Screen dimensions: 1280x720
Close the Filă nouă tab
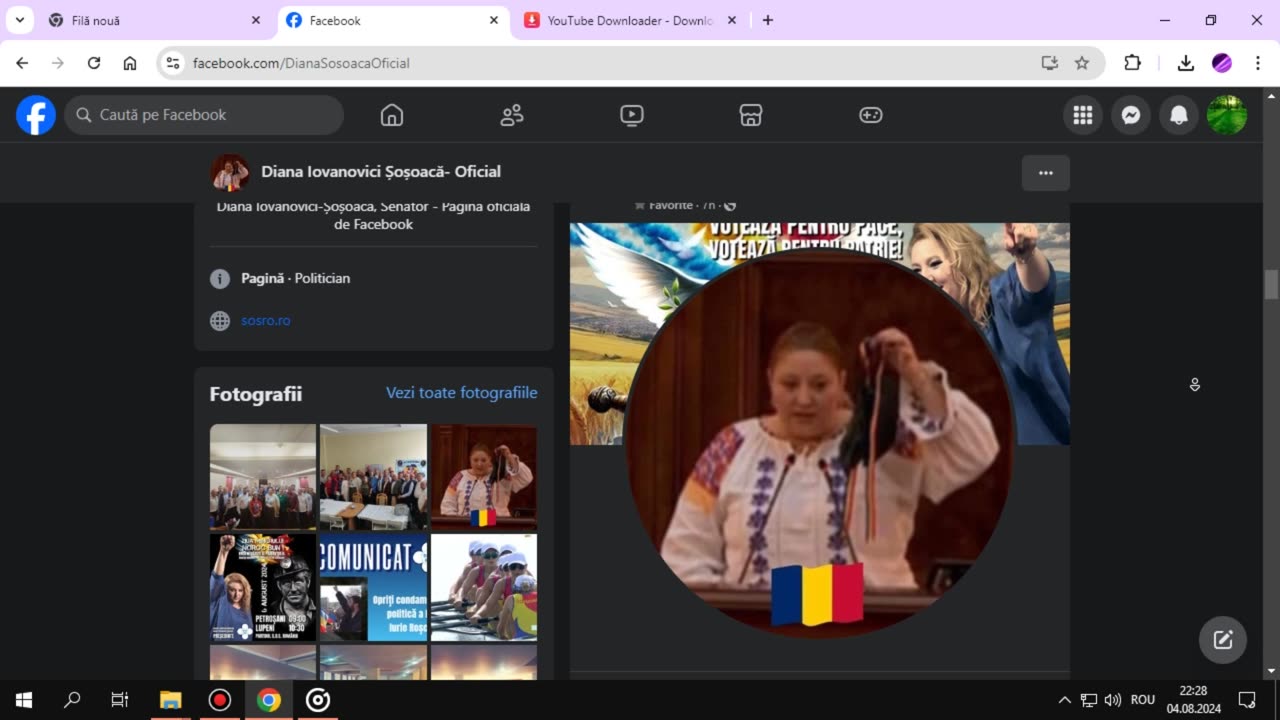click(256, 20)
